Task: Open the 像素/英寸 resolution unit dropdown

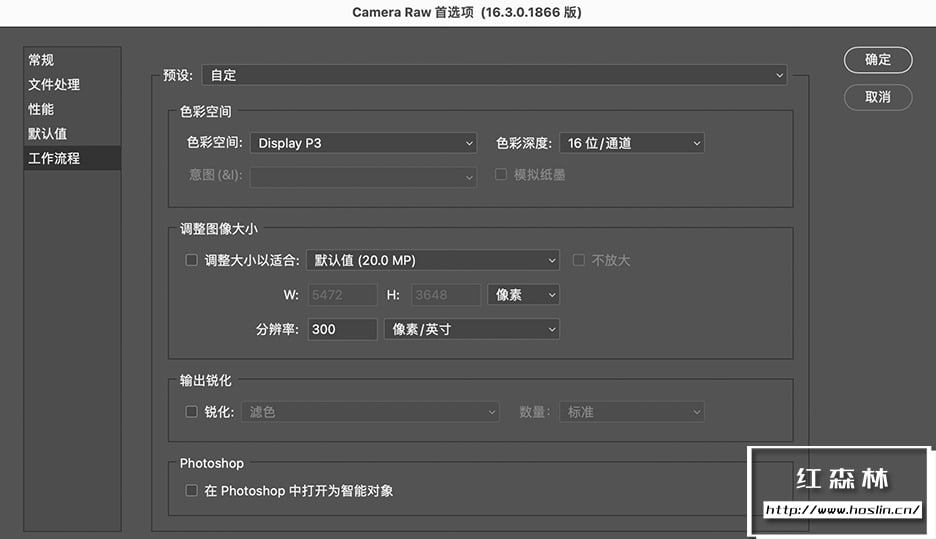Action: (471, 329)
